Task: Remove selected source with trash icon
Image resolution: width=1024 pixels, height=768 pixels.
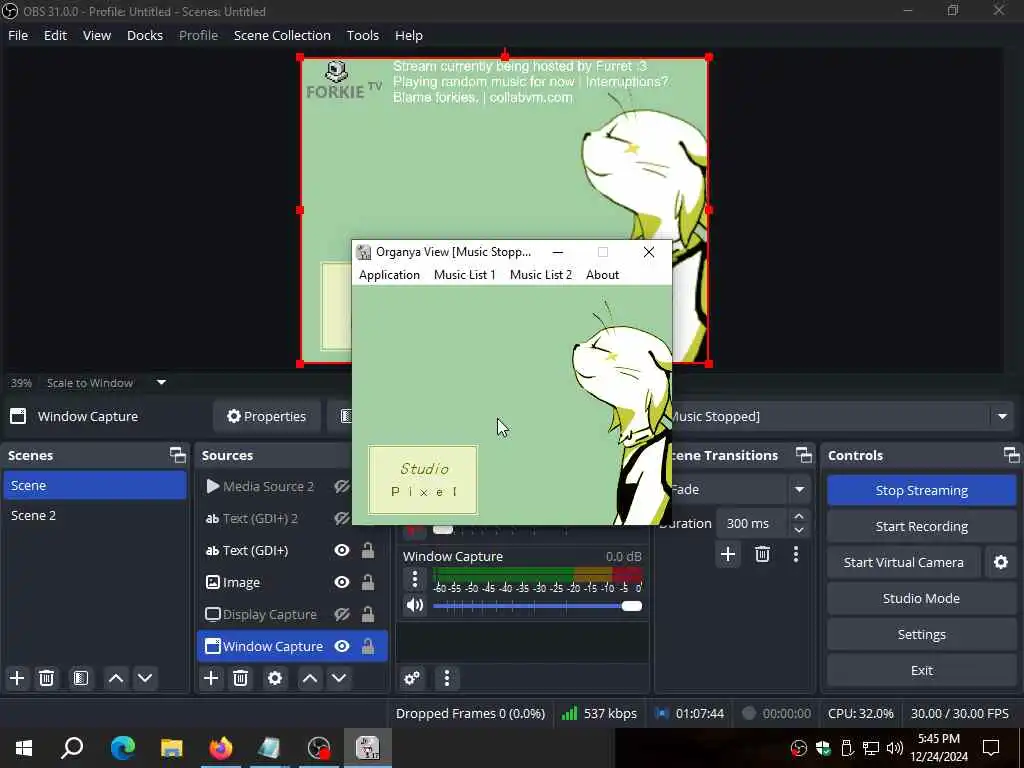Action: (x=240, y=678)
